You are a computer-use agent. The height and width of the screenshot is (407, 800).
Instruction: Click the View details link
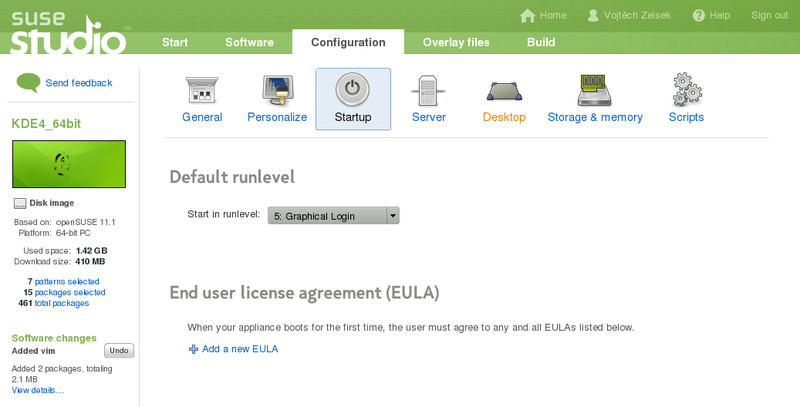[38, 390]
